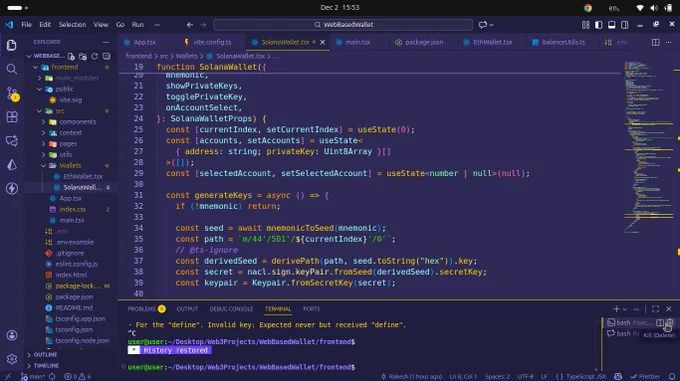This screenshot has width=680, height=381.
Task: Open the Explorer view in the activity bar
Action: pyautogui.click(x=12, y=45)
